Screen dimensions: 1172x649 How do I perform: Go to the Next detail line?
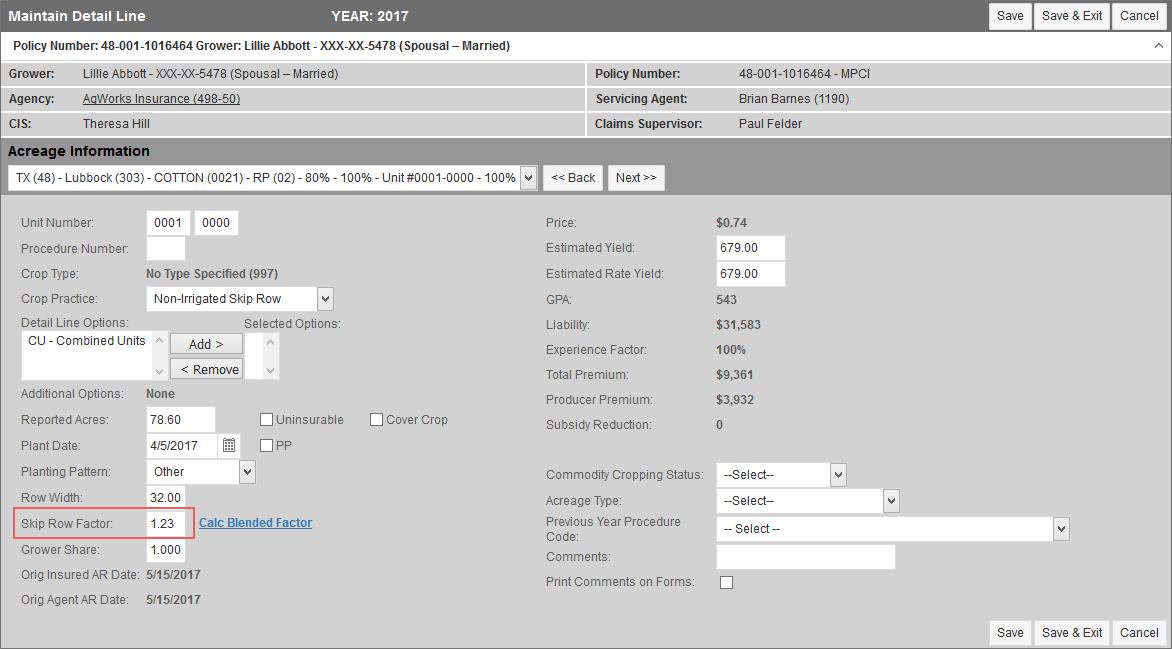[636, 178]
